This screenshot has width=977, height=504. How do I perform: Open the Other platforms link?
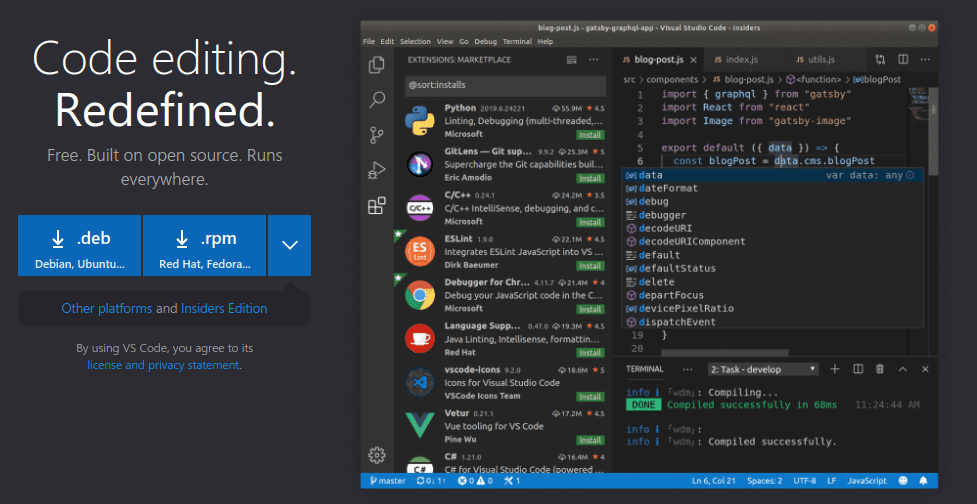pos(107,308)
